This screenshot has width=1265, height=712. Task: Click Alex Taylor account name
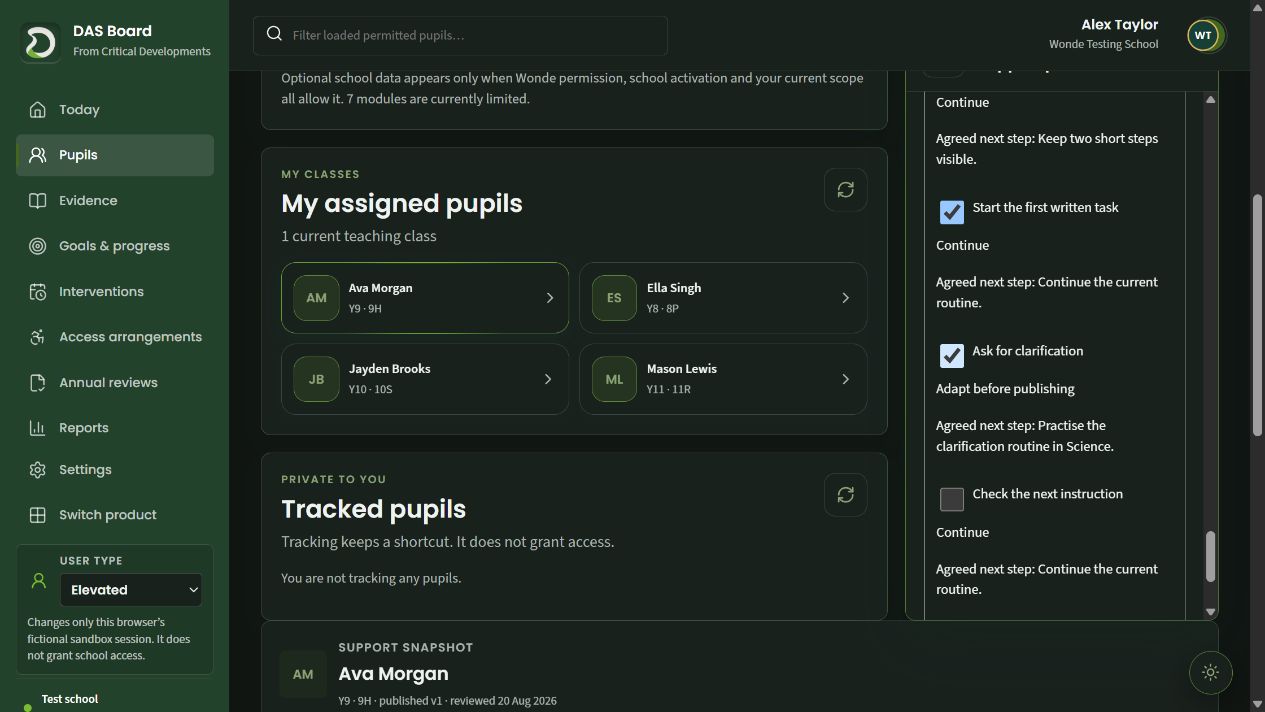(1119, 25)
